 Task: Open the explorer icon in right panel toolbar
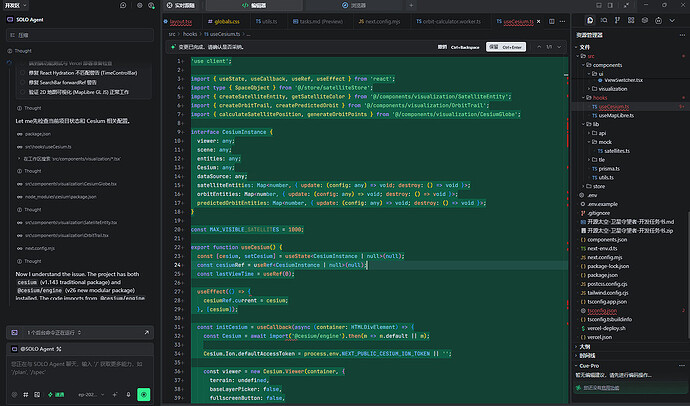point(590,20)
